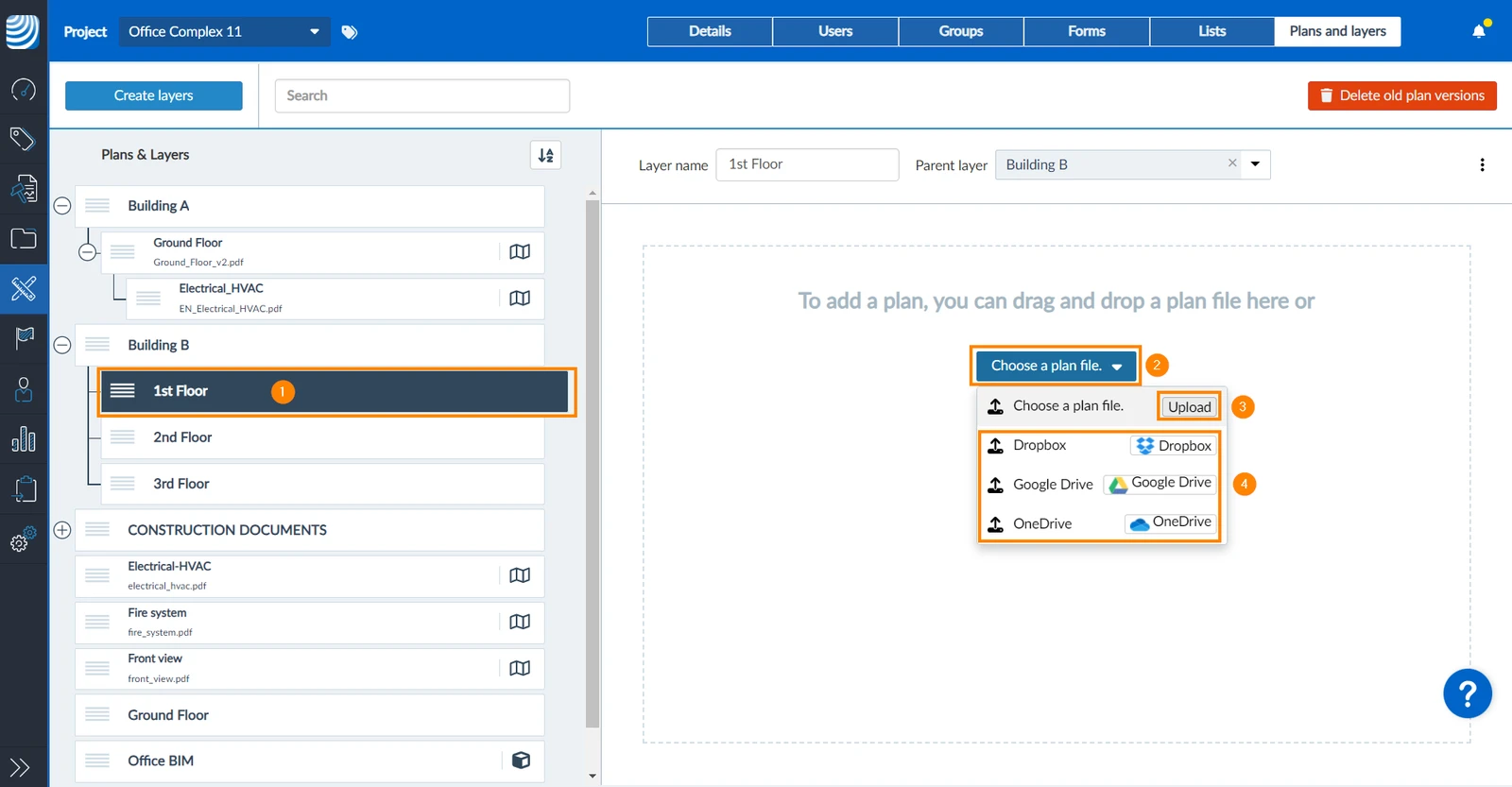Click the drag handle of the Building A row

(x=97, y=206)
